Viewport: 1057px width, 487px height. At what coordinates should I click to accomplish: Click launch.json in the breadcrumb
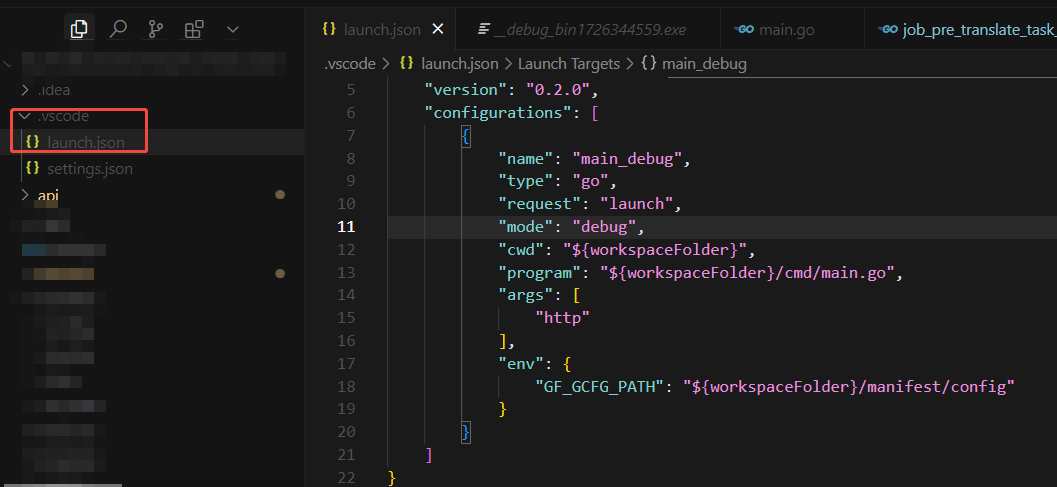tap(460, 64)
